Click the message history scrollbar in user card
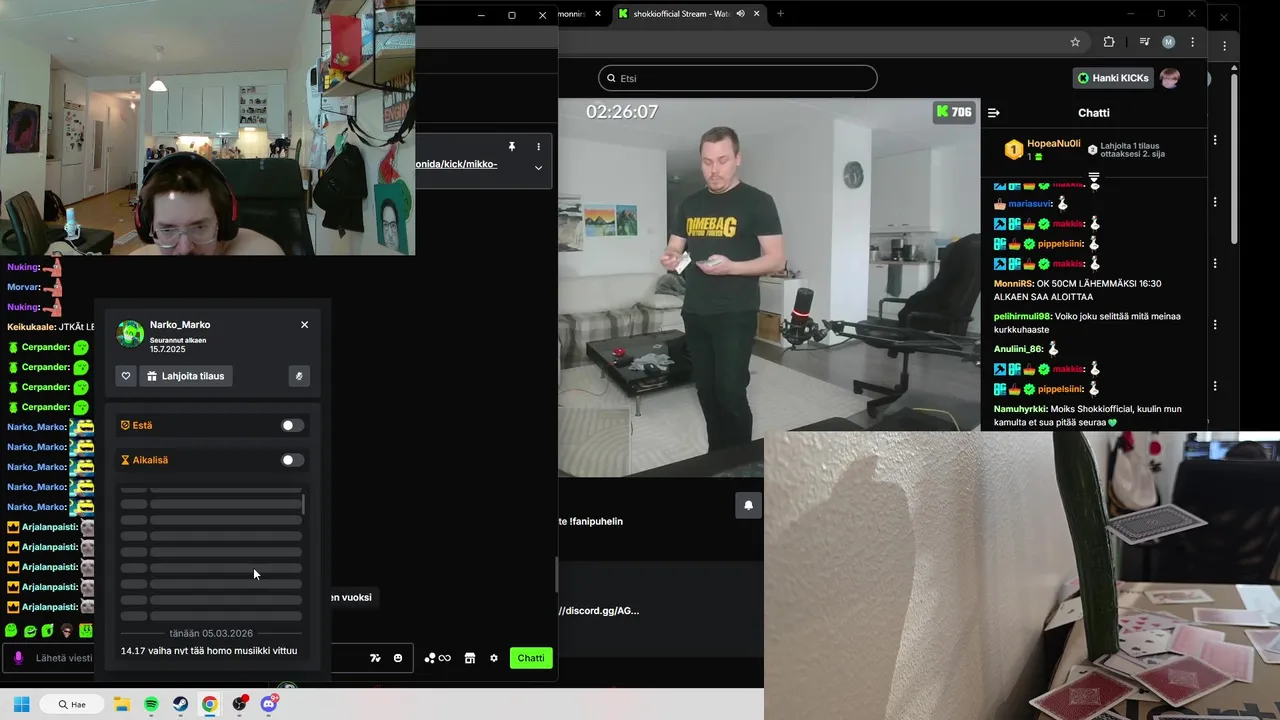 pos(303,503)
